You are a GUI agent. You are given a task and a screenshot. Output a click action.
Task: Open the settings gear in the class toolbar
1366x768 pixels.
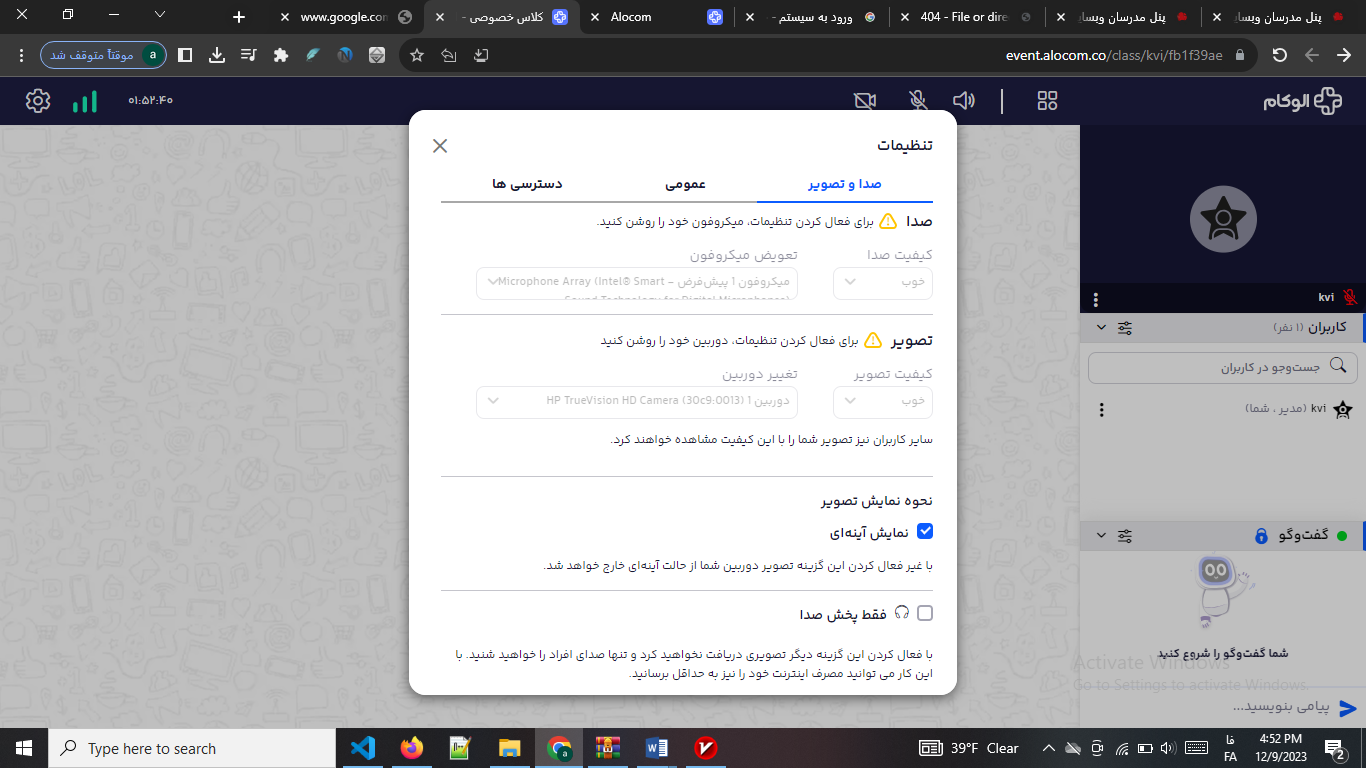point(38,101)
